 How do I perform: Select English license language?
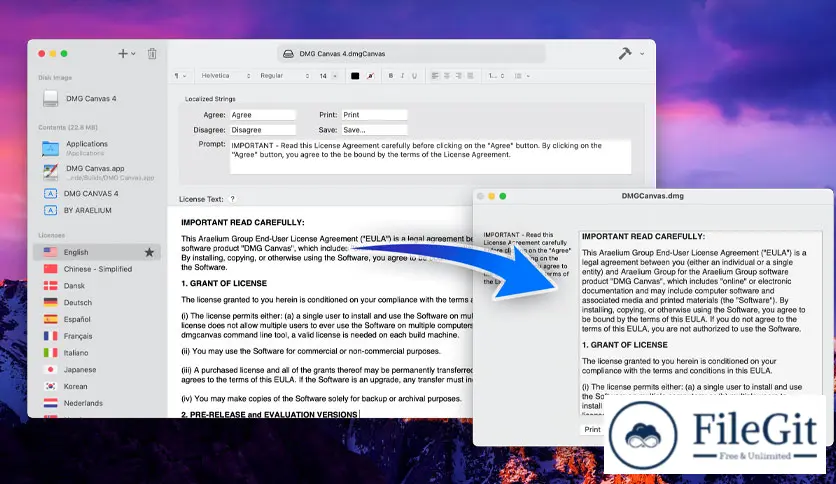[x=97, y=252]
